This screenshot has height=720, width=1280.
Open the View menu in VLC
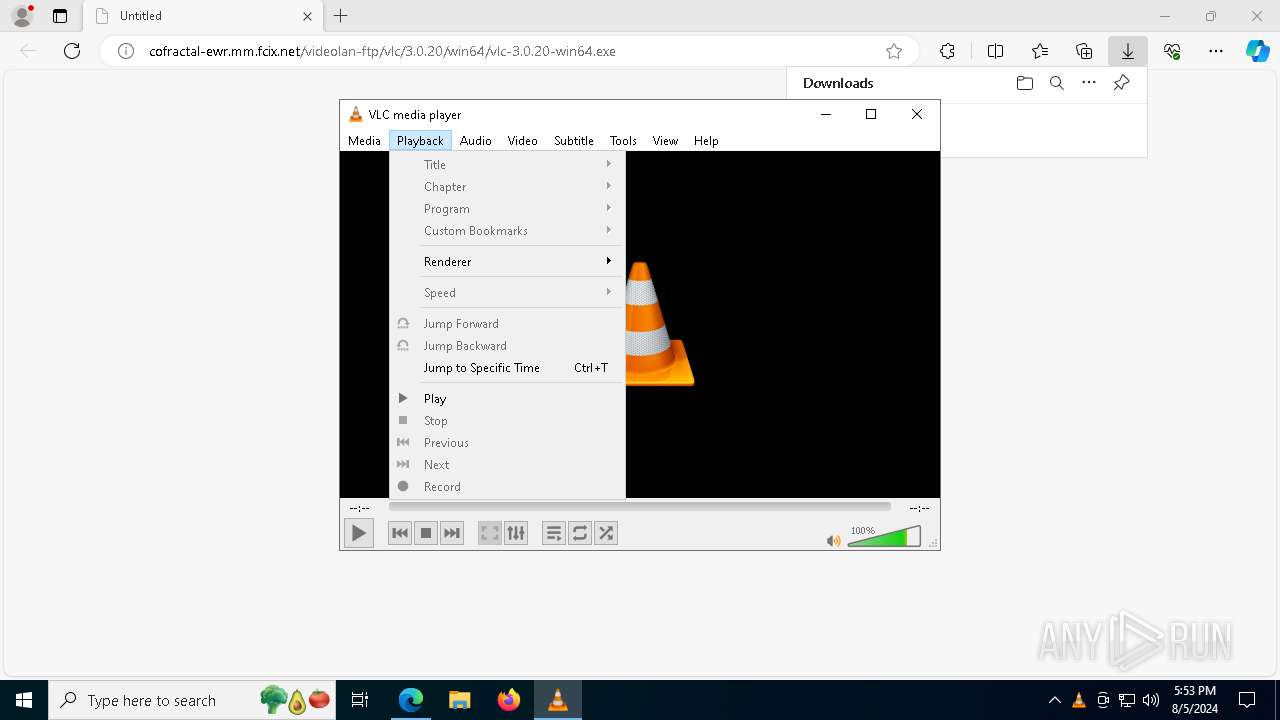[665, 141]
